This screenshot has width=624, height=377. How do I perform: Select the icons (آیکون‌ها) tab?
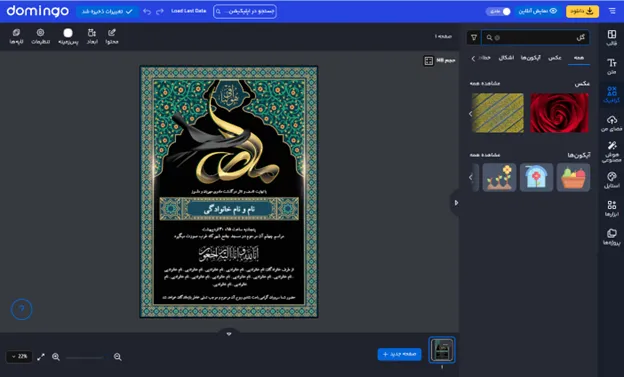click(x=531, y=58)
